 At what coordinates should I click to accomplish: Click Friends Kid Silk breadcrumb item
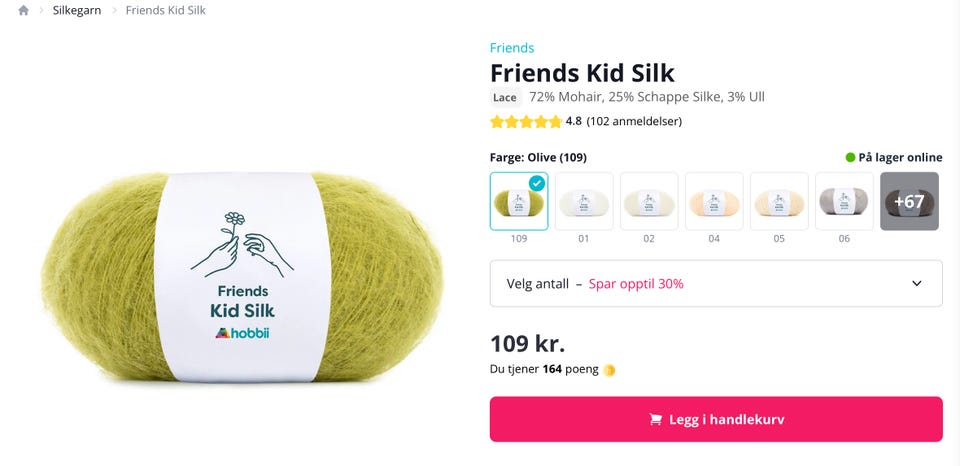(x=165, y=10)
